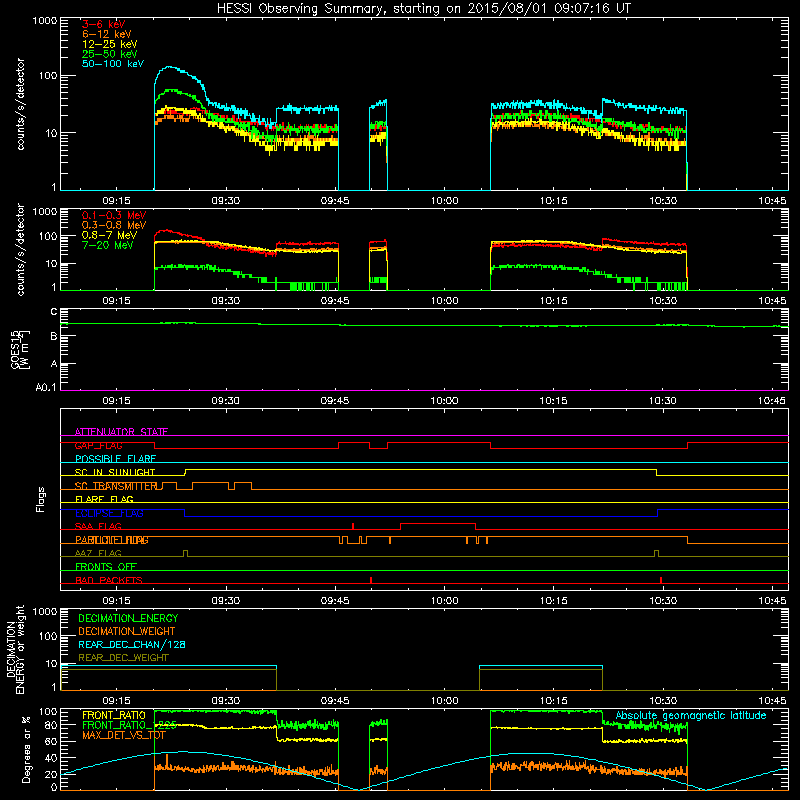Click the 10:45 tick label under Flags panel
The image size is (800, 800).
coord(772,601)
